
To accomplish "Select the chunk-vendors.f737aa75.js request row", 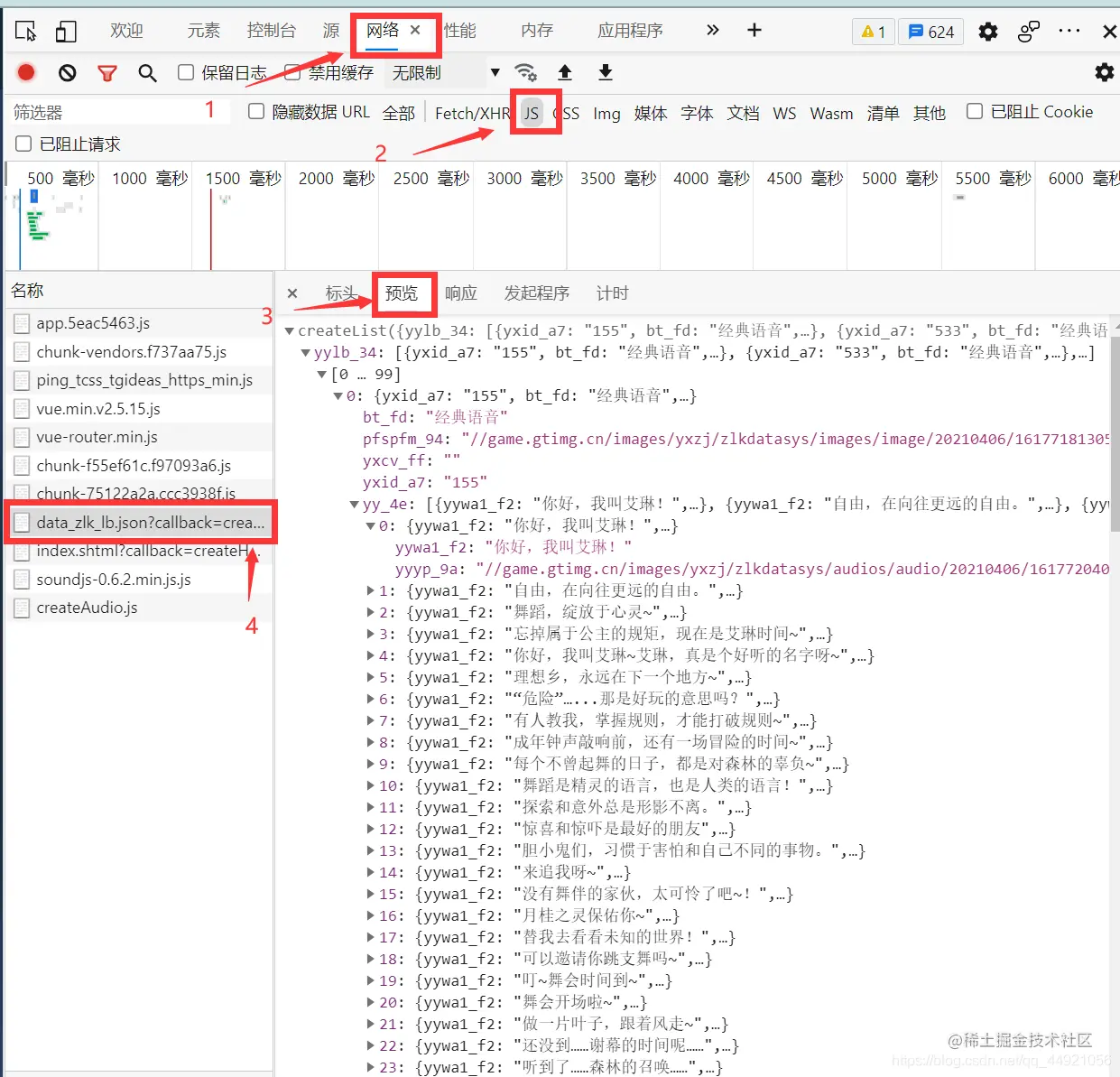I will click(x=141, y=352).
